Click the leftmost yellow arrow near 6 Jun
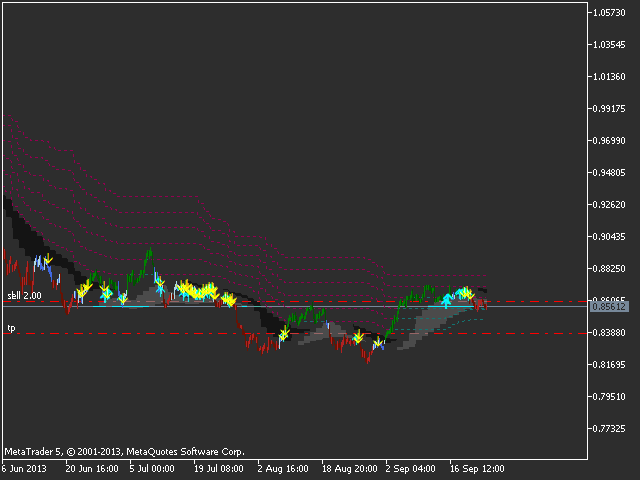Viewport: 640px width, 480px height. [47, 260]
